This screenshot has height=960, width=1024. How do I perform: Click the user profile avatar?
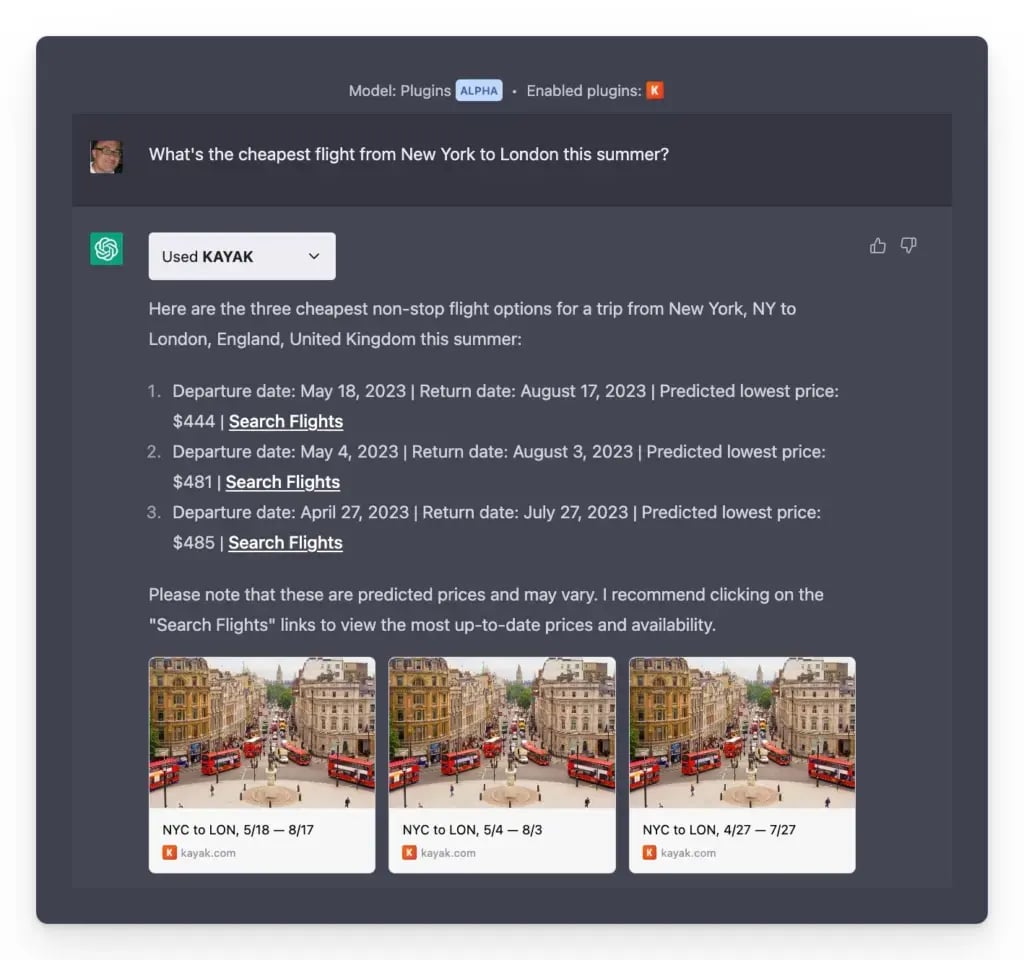click(106, 156)
